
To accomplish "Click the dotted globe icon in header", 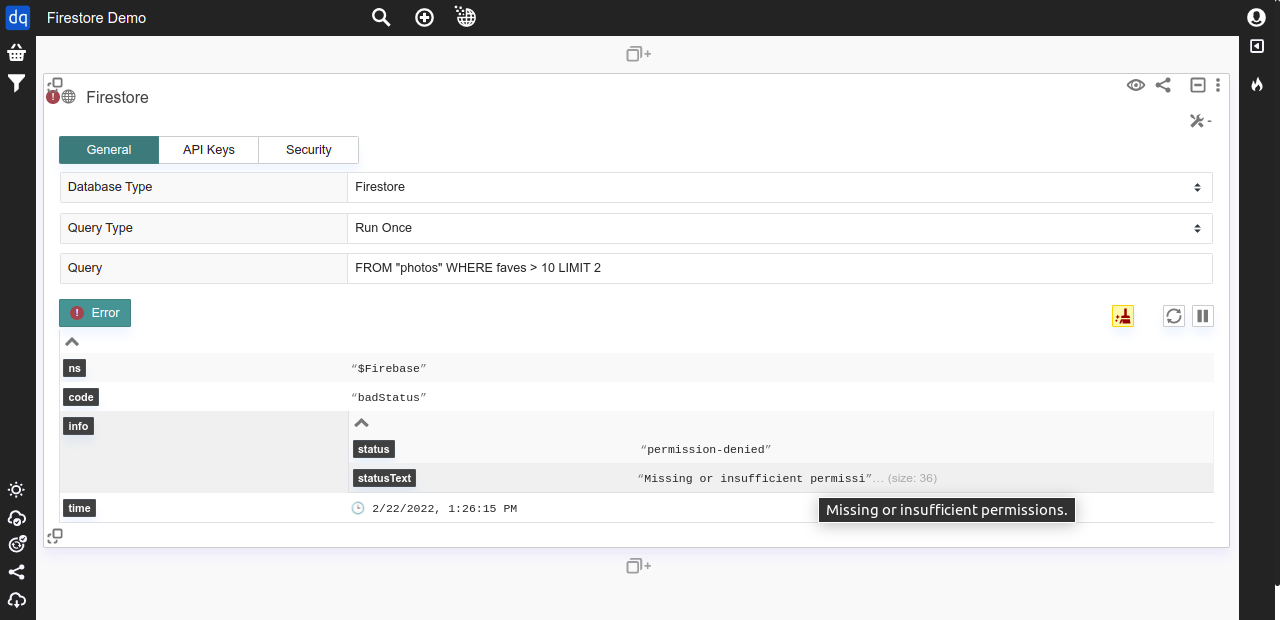I will click(465, 16).
